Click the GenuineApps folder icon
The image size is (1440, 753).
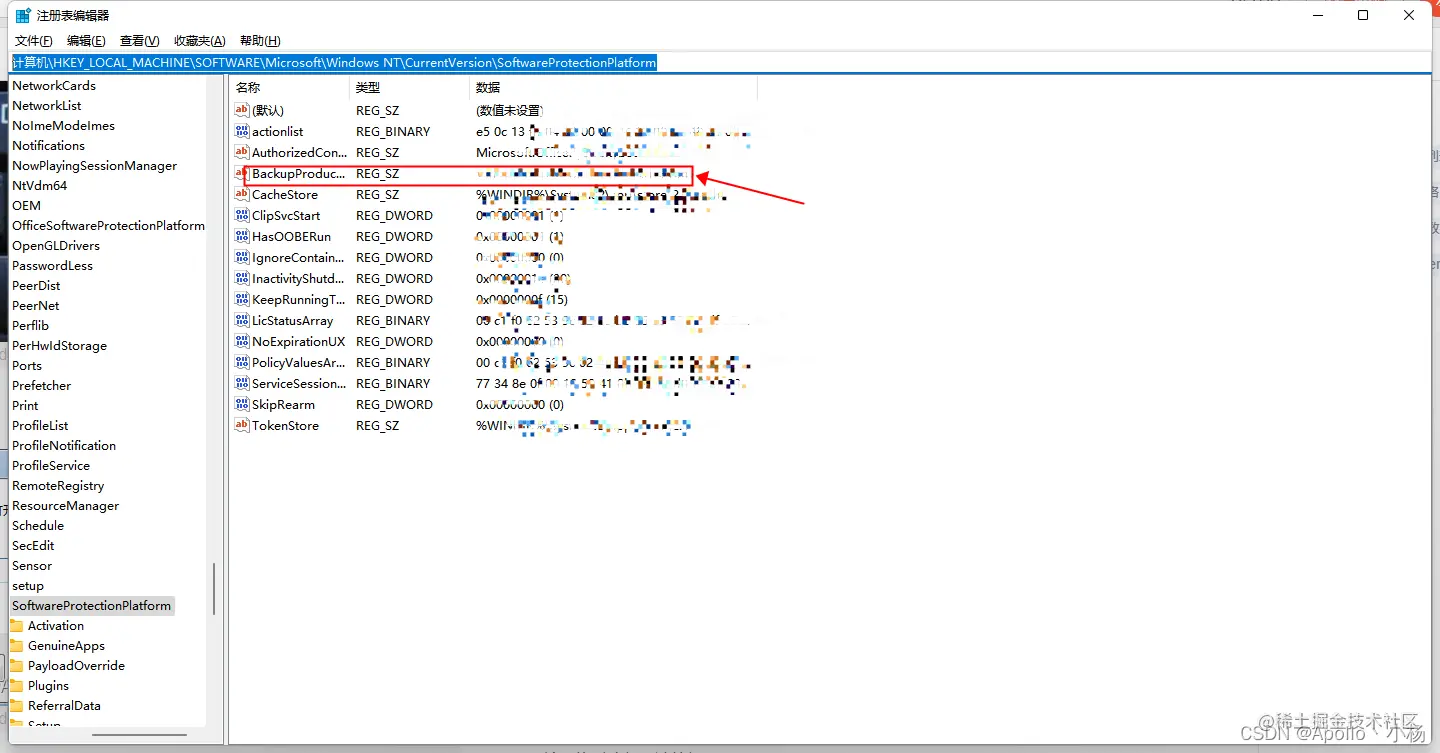tap(16, 645)
